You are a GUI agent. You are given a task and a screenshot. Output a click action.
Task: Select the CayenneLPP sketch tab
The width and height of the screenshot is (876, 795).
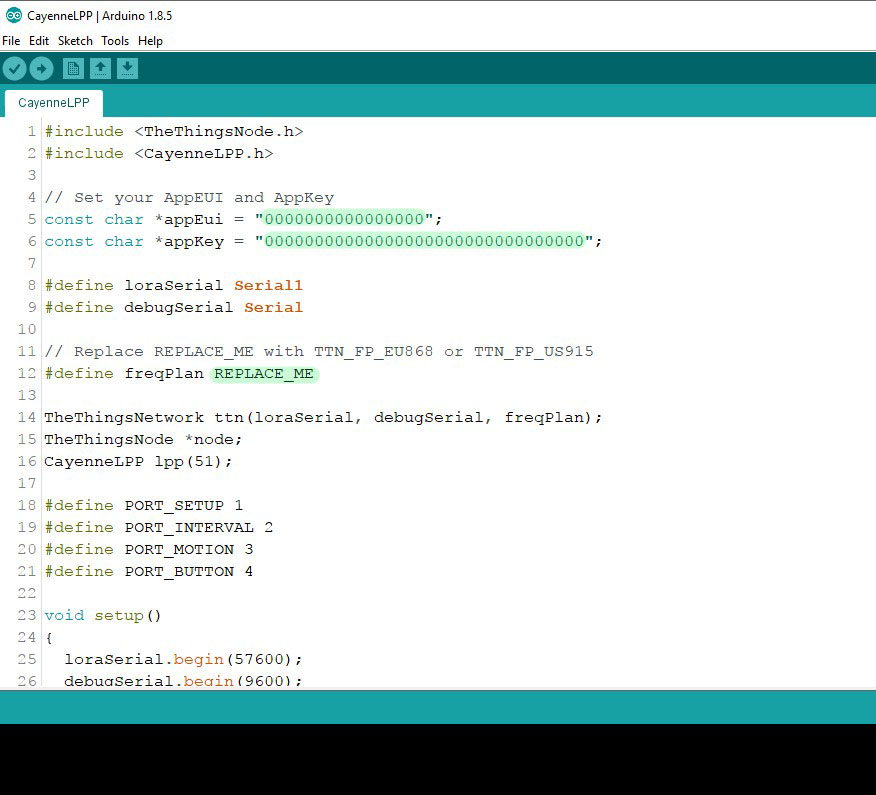coord(54,103)
